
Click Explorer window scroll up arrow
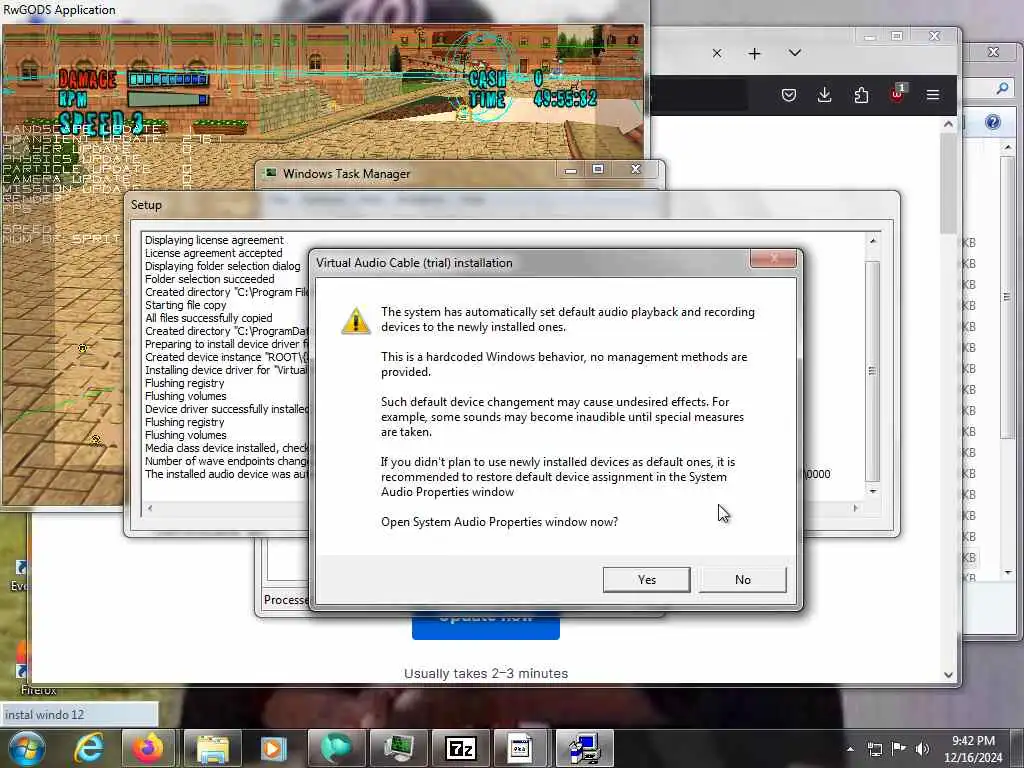tap(1008, 148)
